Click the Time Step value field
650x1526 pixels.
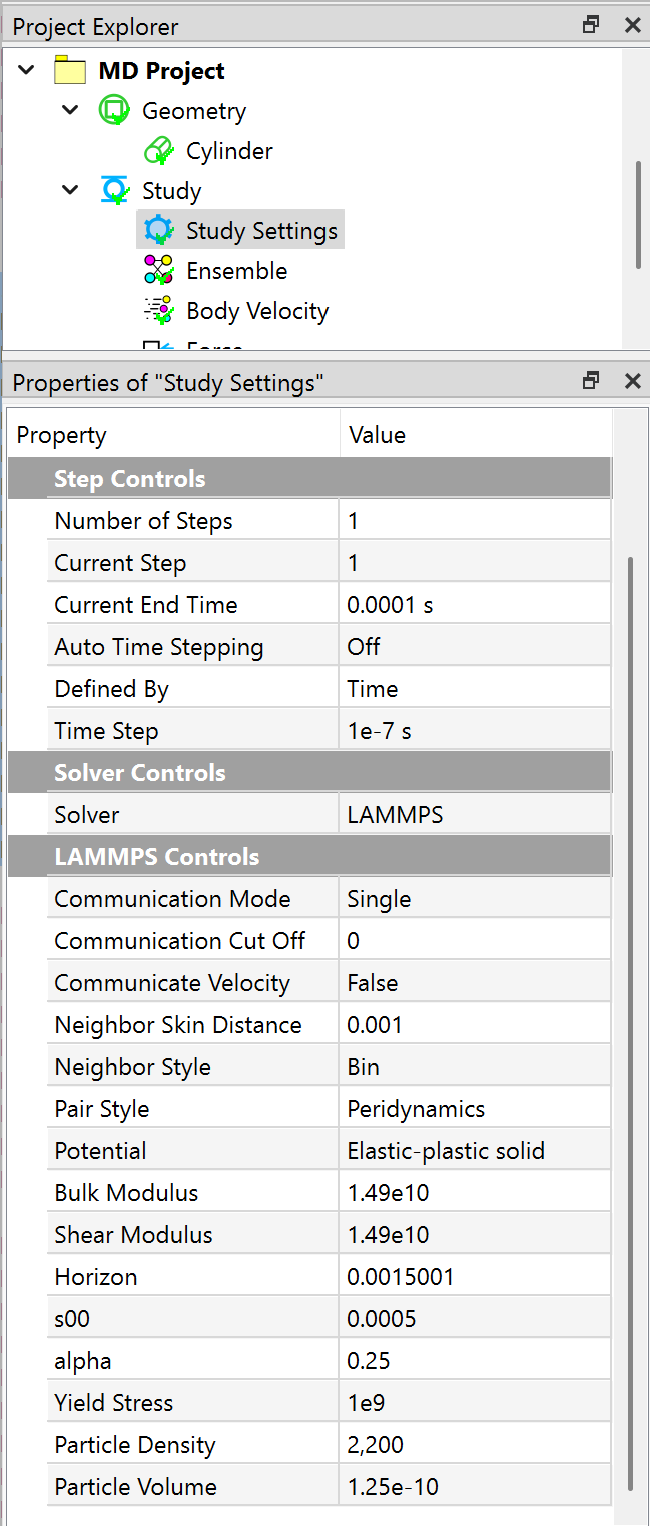(x=475, y=731)
